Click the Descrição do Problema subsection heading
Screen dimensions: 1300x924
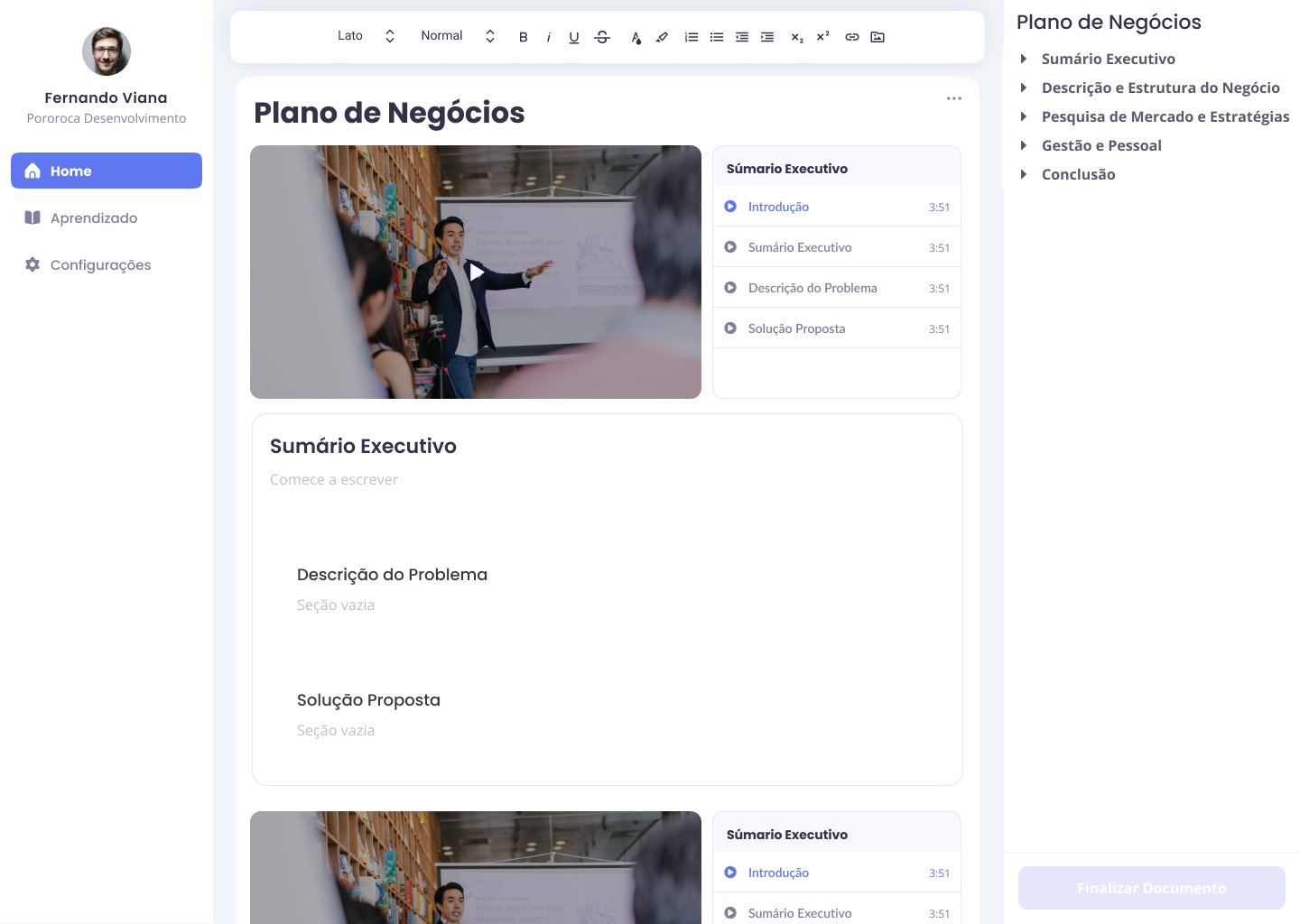pyautogui.click(x=392, y=575)
